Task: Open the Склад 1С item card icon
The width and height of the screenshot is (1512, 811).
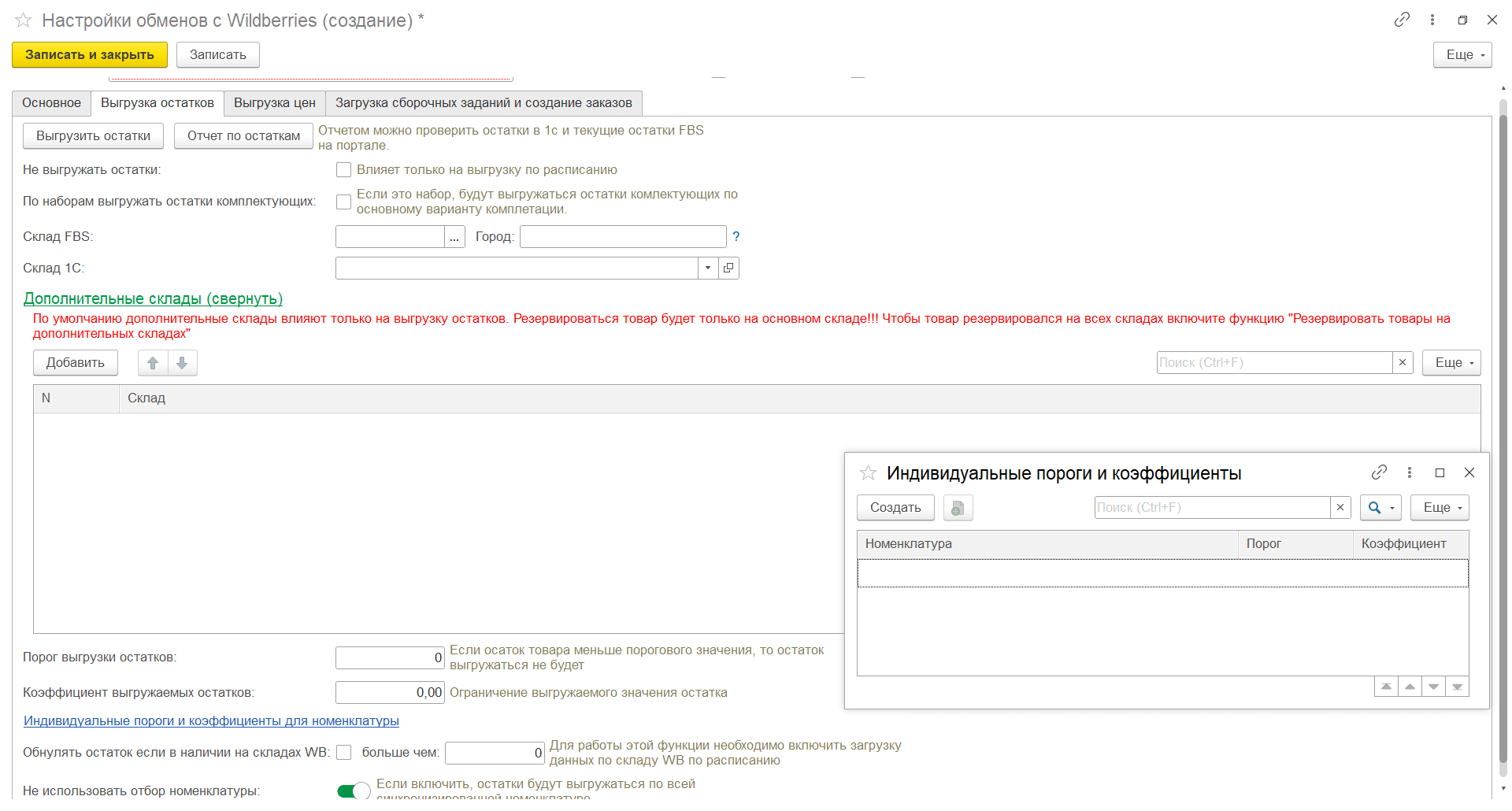Action: pyautogui.click(x=728, y=268)
